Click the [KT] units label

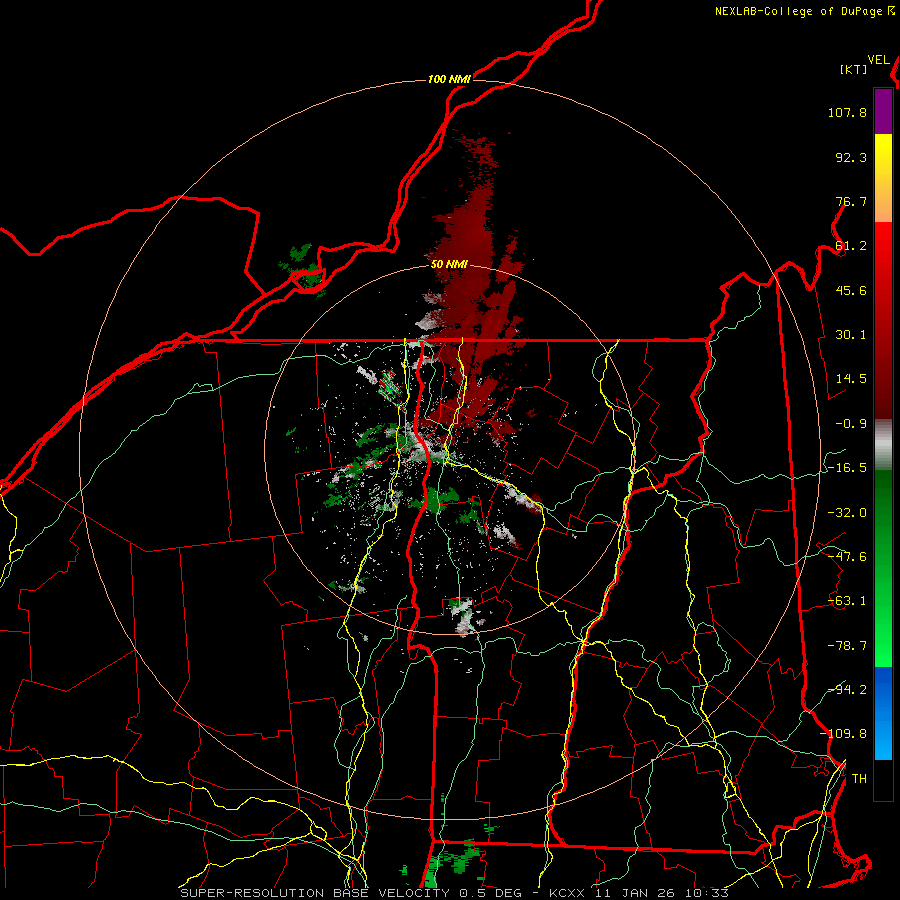pos(854,69)
